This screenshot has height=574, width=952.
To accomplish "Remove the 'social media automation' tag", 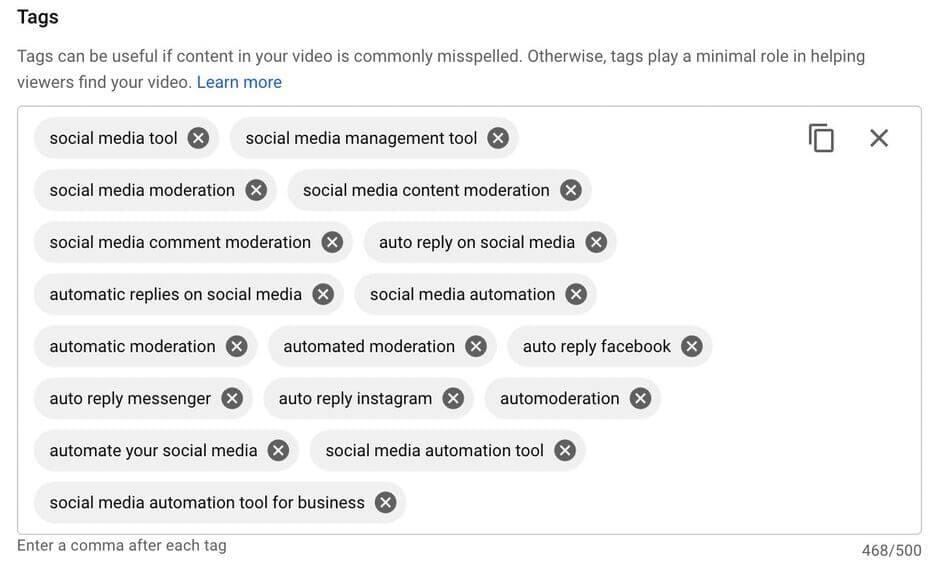I will click(576, 294).
